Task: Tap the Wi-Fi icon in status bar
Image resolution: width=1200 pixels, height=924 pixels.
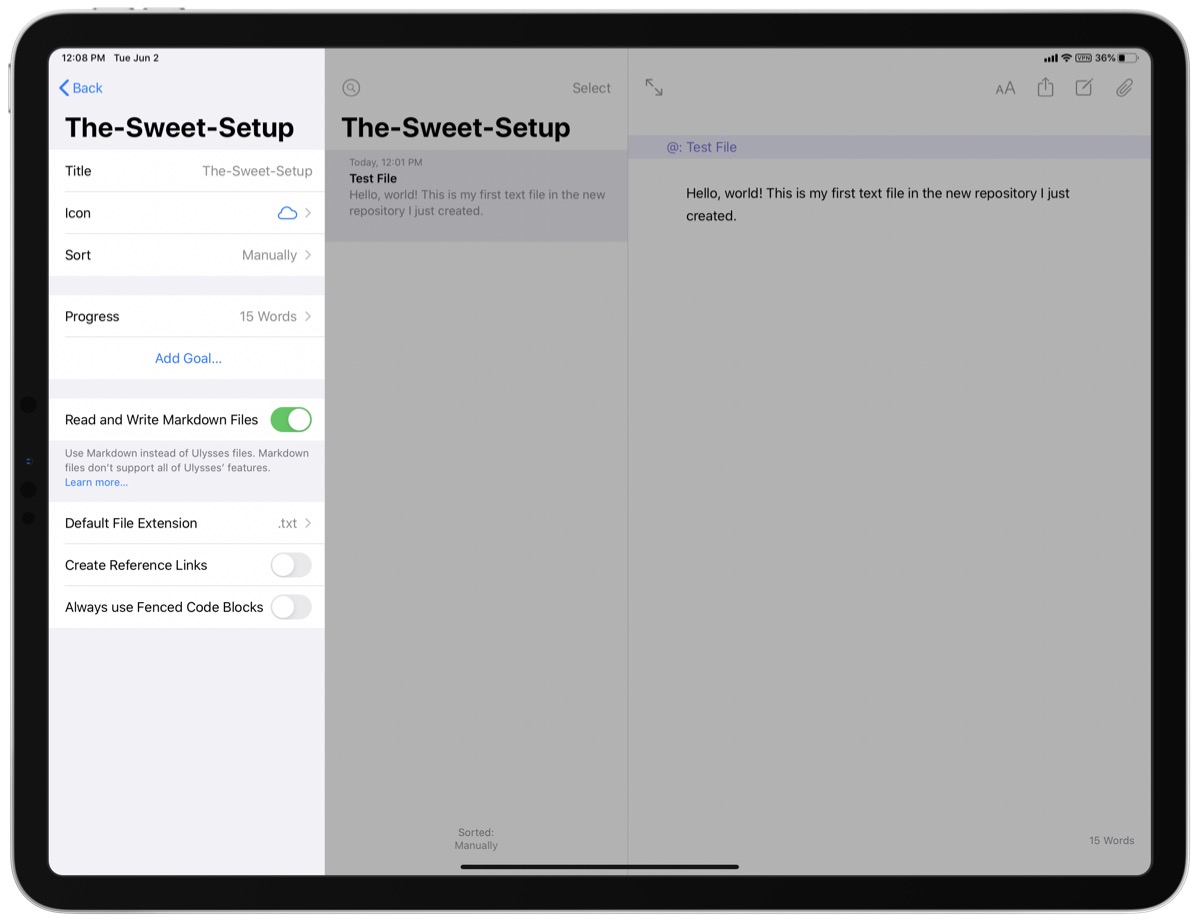Action: click(x=1066, y=58)
